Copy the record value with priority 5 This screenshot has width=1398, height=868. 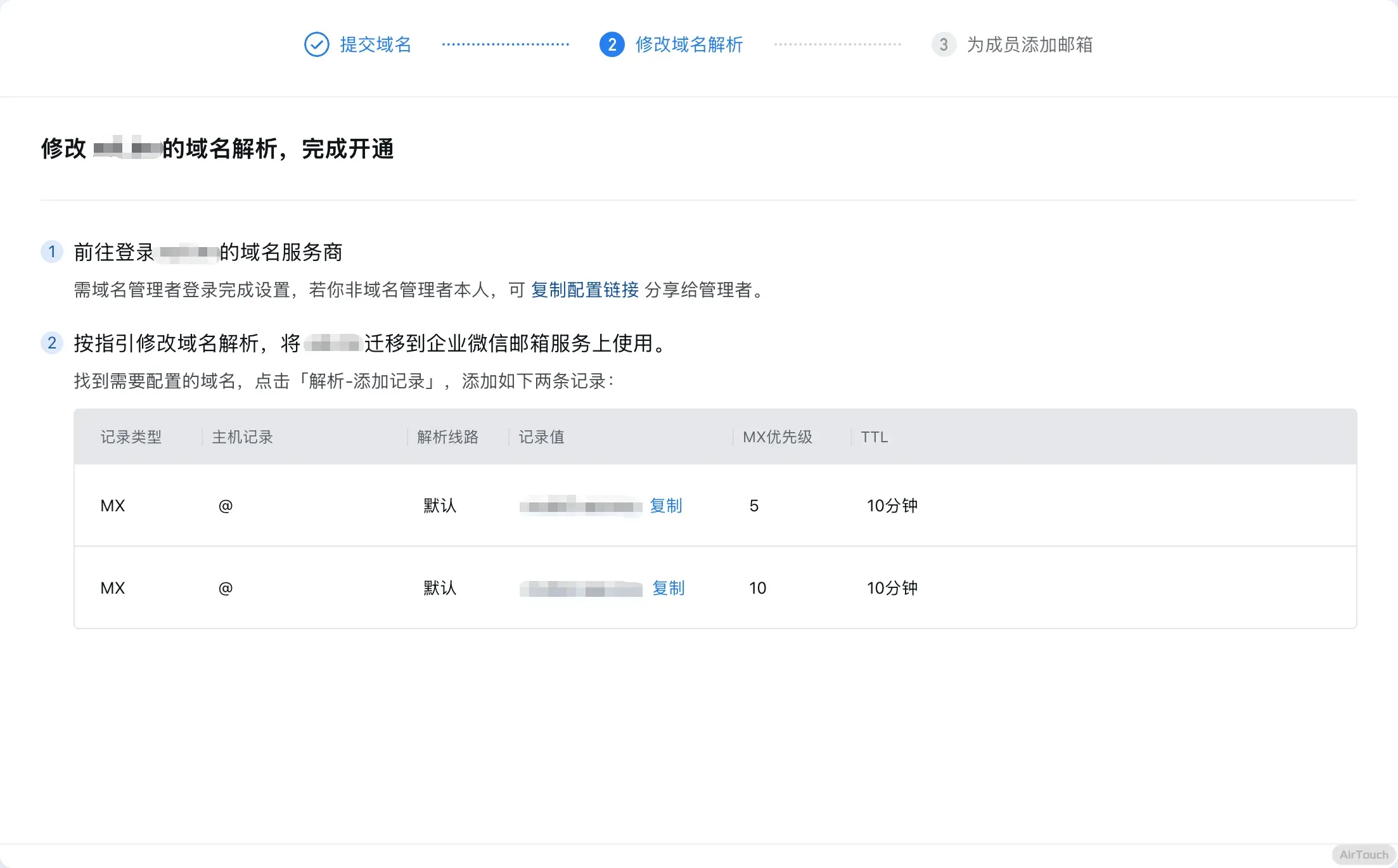665,506
